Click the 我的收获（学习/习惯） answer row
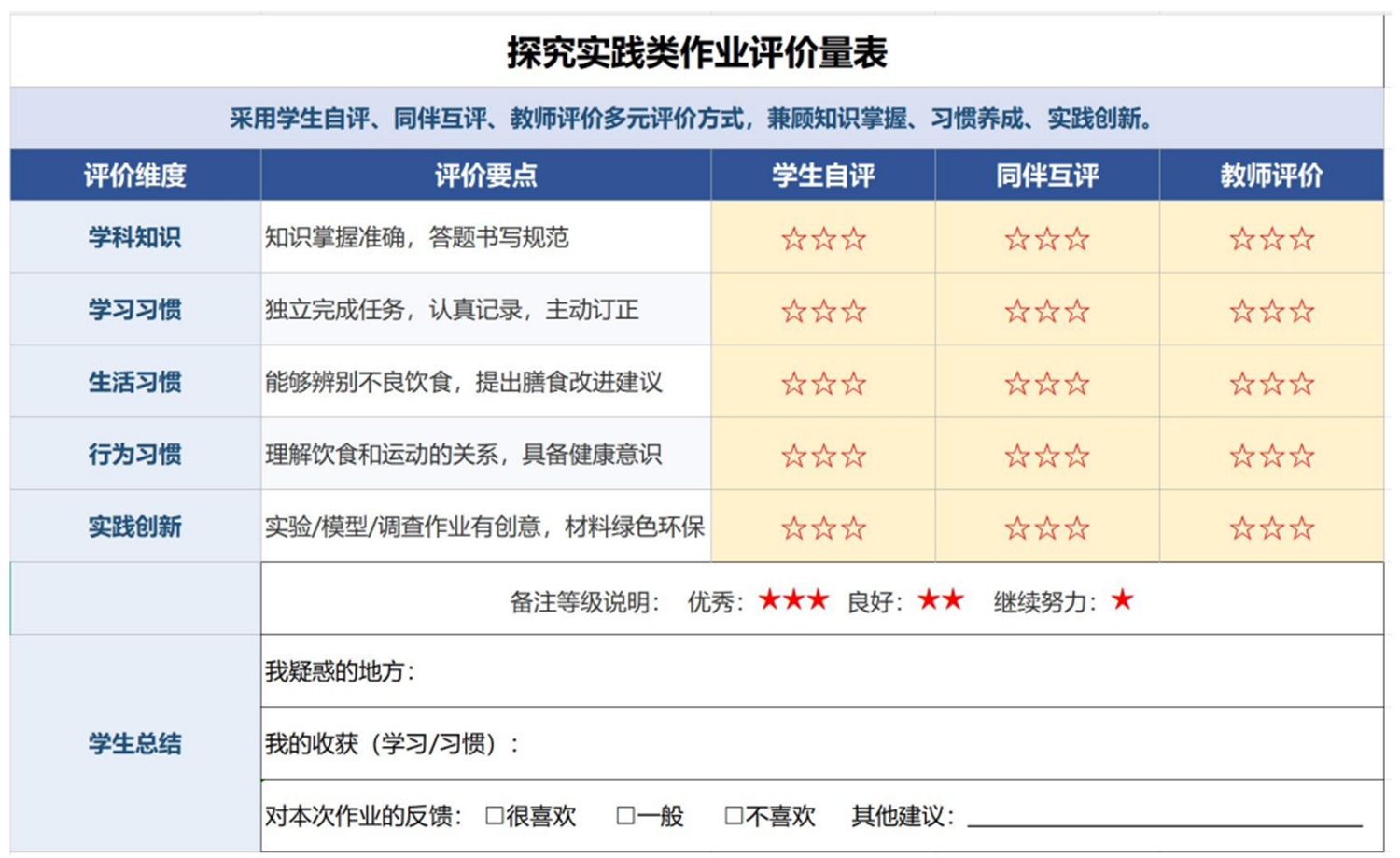The height and width of the screenshot is (858, 1400). [822, 743]
